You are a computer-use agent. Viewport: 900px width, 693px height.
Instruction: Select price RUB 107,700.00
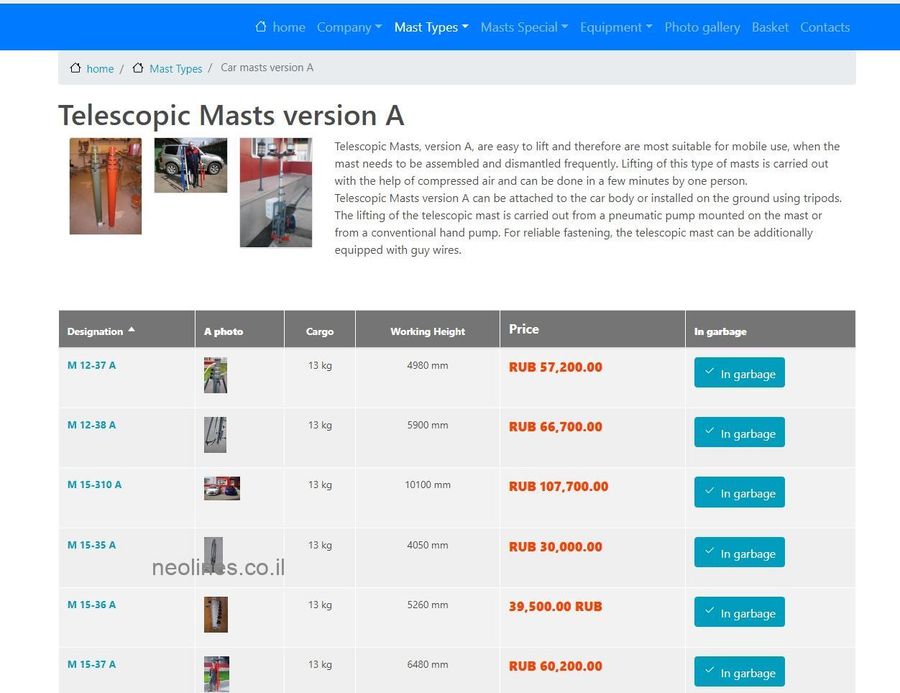tap(558, 486)
